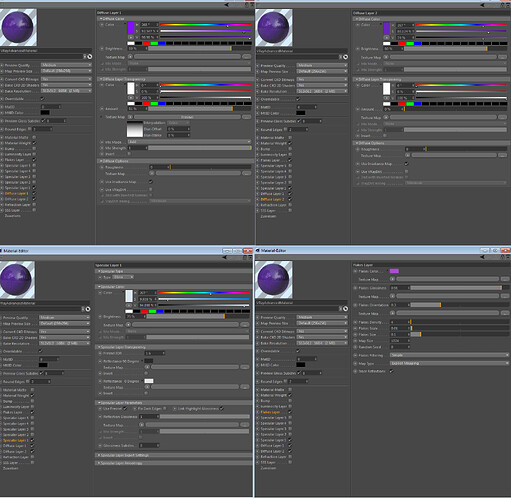
Task: Enable Bump layer checkbox in Diffuse Layer 1 window
Action: tap(34, 149)
